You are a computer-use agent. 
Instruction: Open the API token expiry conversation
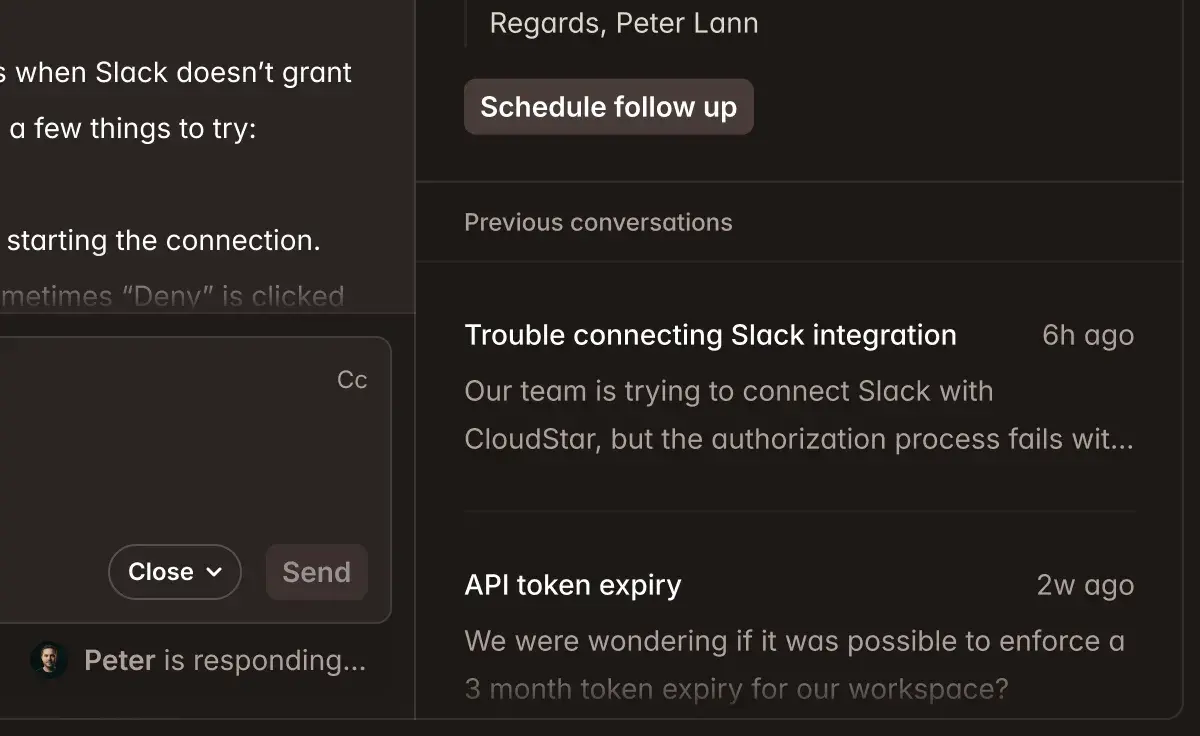tap(572, 585)
